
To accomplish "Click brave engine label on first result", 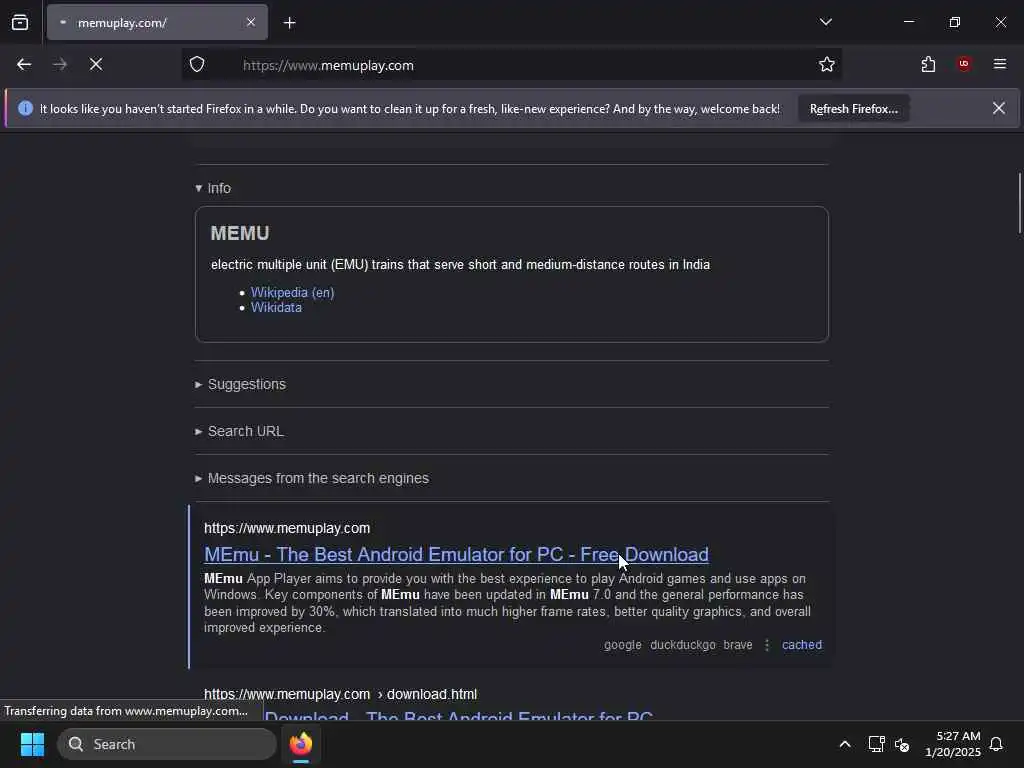I will 737,645.
